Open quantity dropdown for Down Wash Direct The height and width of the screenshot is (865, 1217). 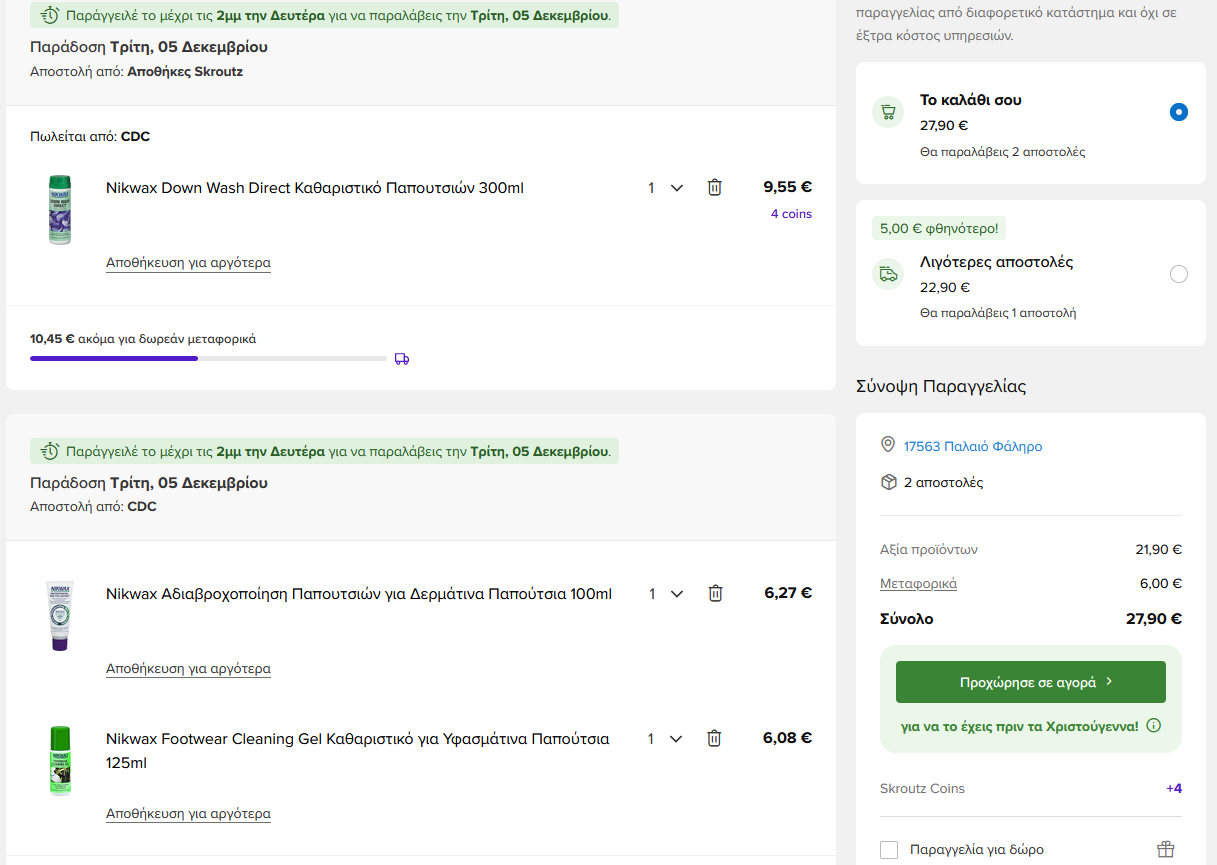pos(666,188)
